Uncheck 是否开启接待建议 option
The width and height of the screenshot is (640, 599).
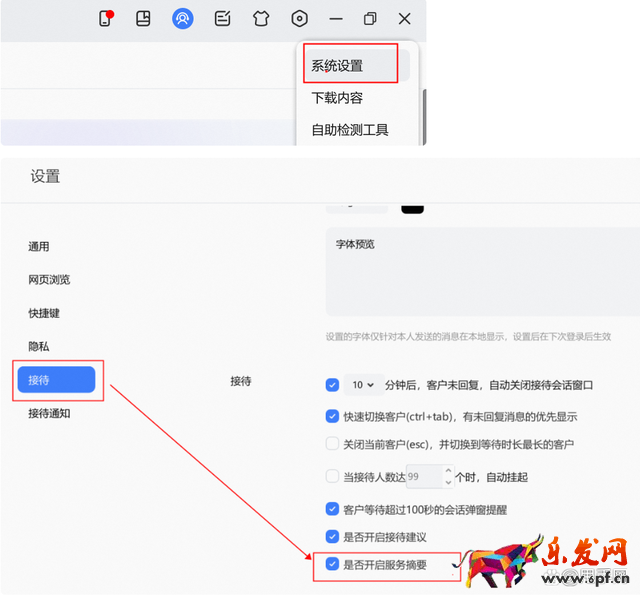click(x=333, y=536)
